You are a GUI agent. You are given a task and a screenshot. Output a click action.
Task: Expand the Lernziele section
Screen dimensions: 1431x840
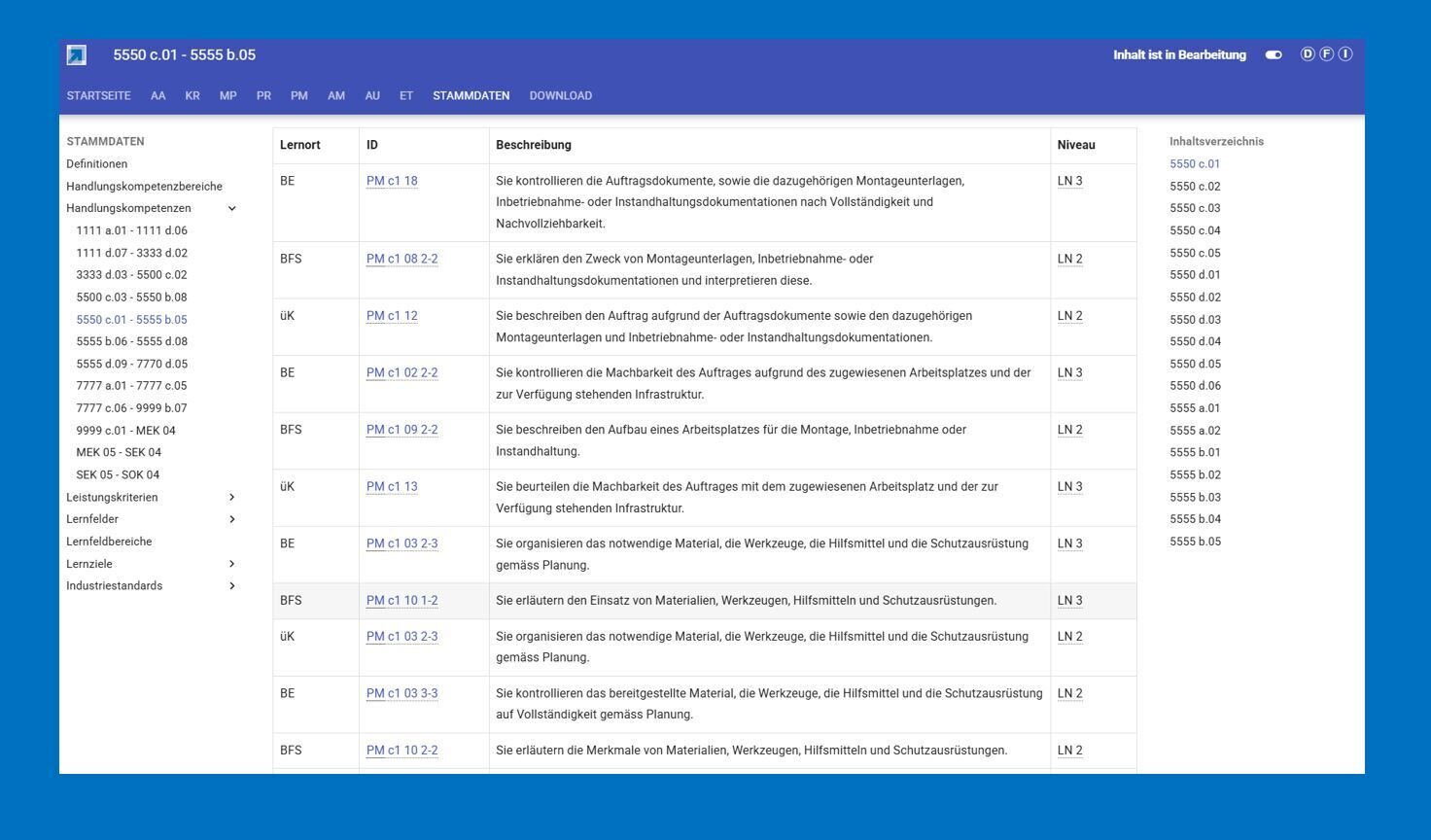(x=231, y=564)
